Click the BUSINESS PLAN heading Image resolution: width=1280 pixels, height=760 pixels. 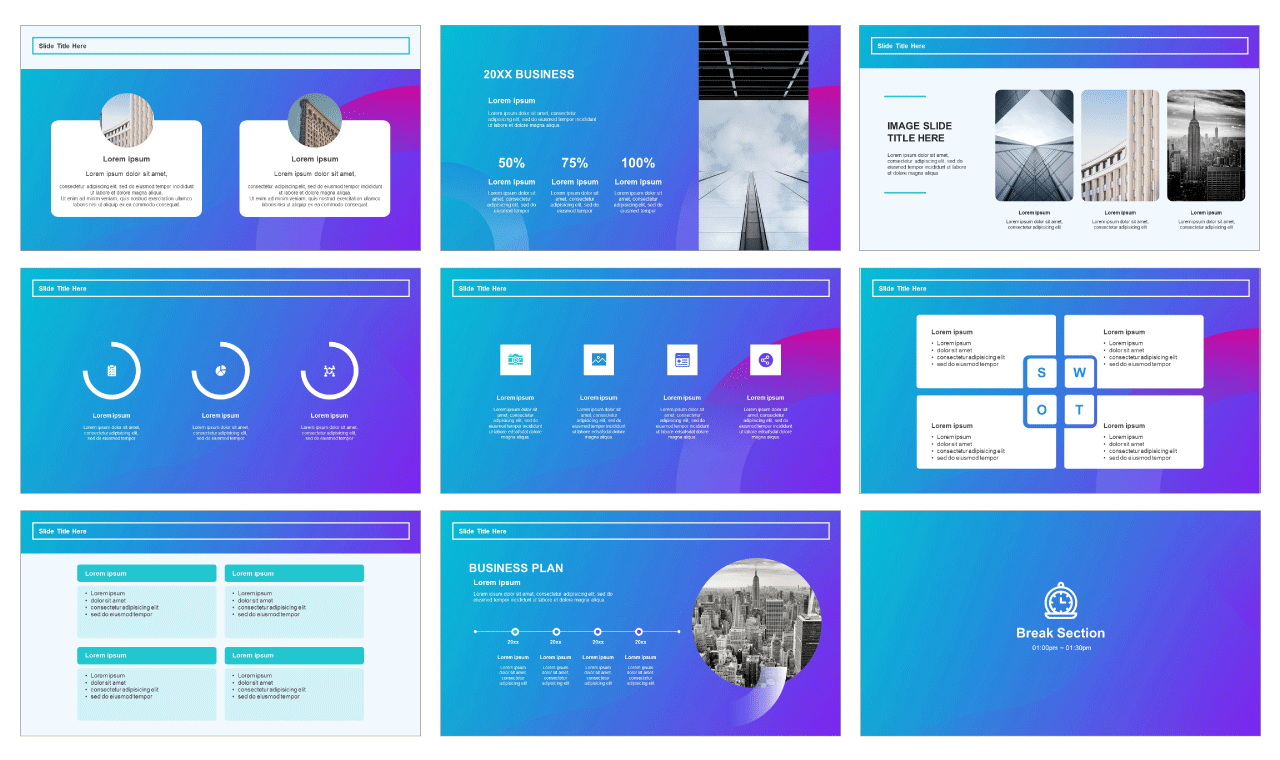click(516, 568)
